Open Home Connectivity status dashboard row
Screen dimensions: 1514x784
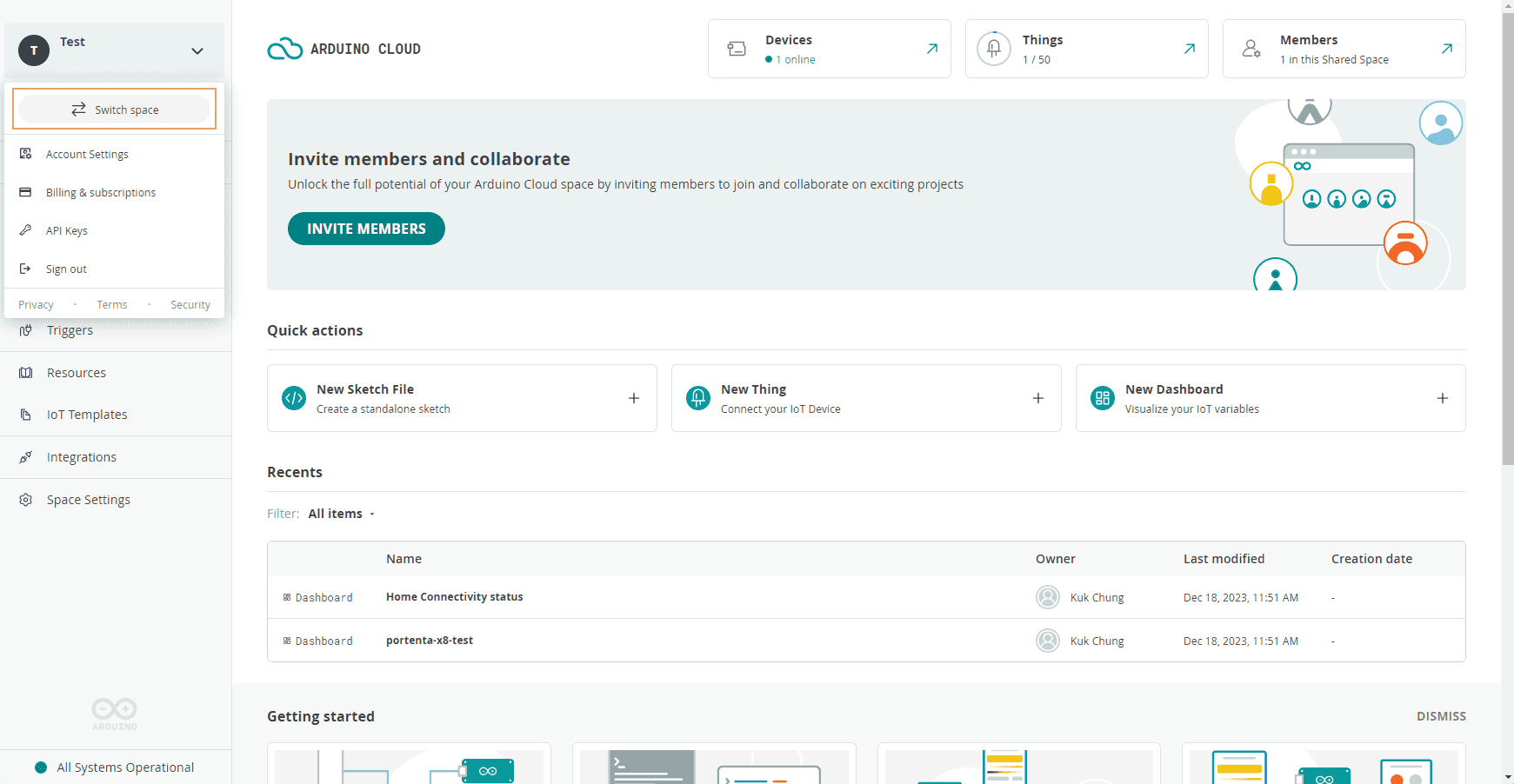point(454,597)
